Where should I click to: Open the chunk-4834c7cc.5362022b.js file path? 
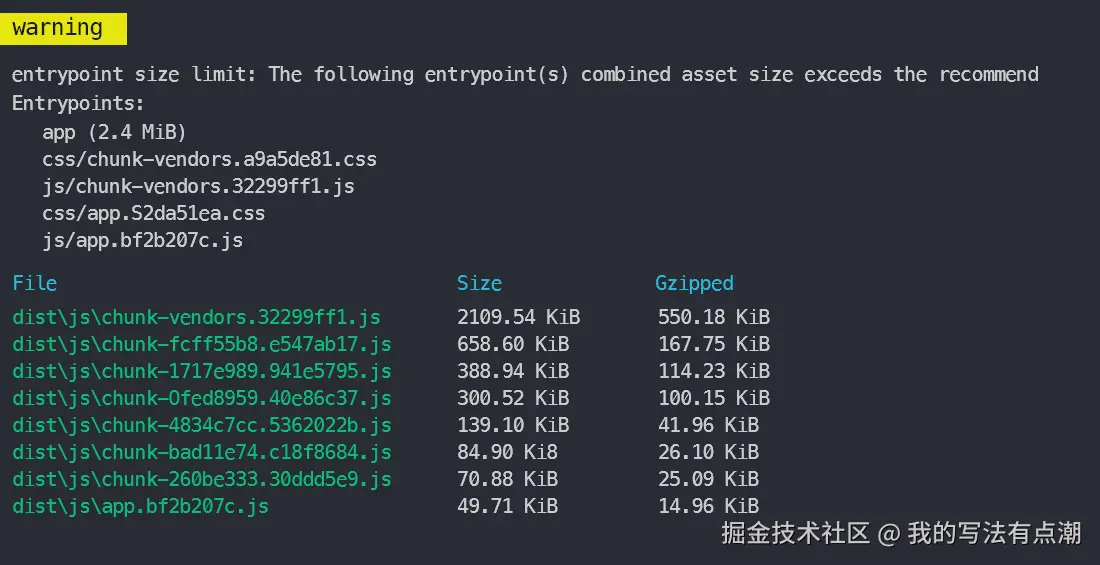click(201, 425)
